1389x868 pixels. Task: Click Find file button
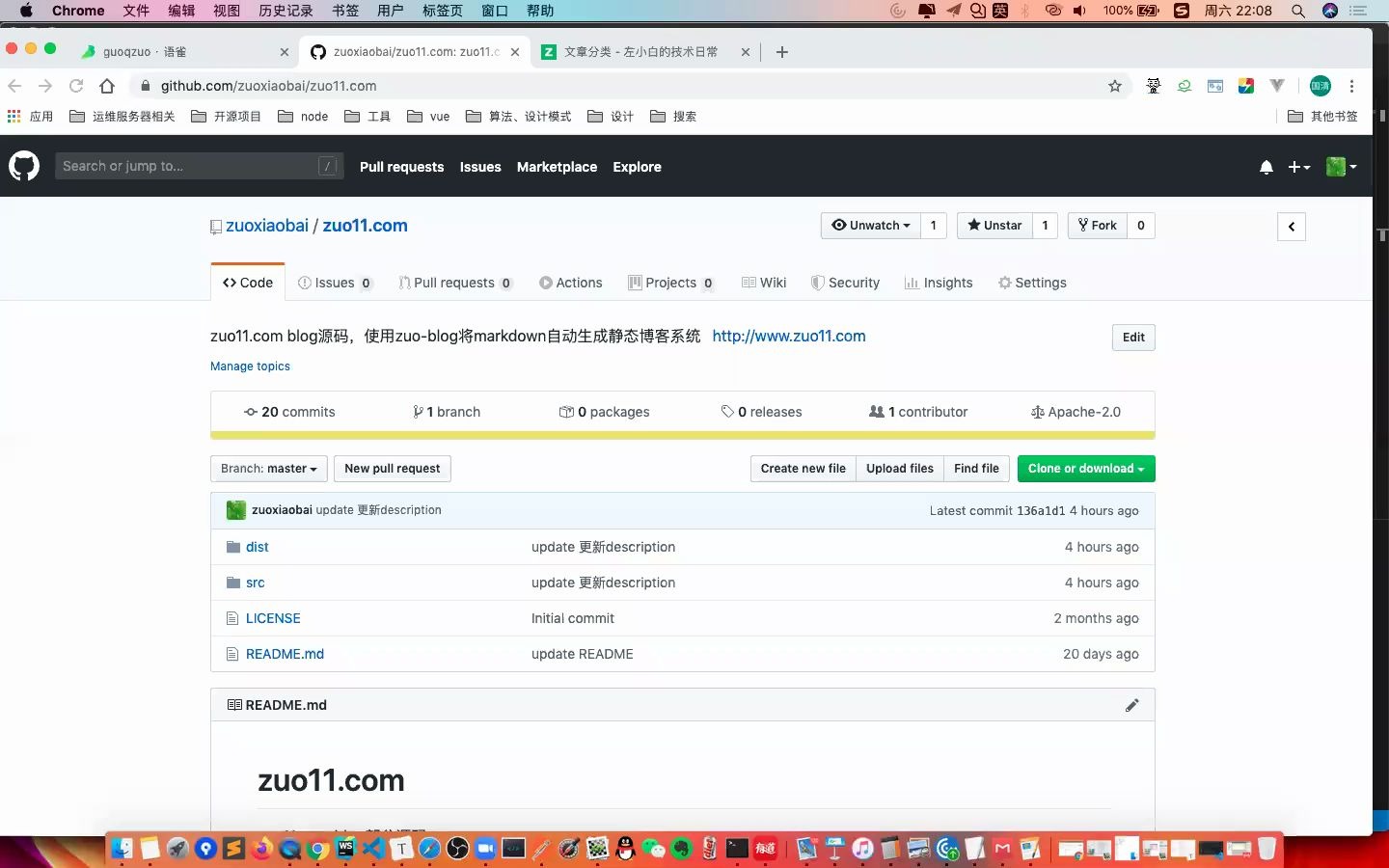coord(976,469)
